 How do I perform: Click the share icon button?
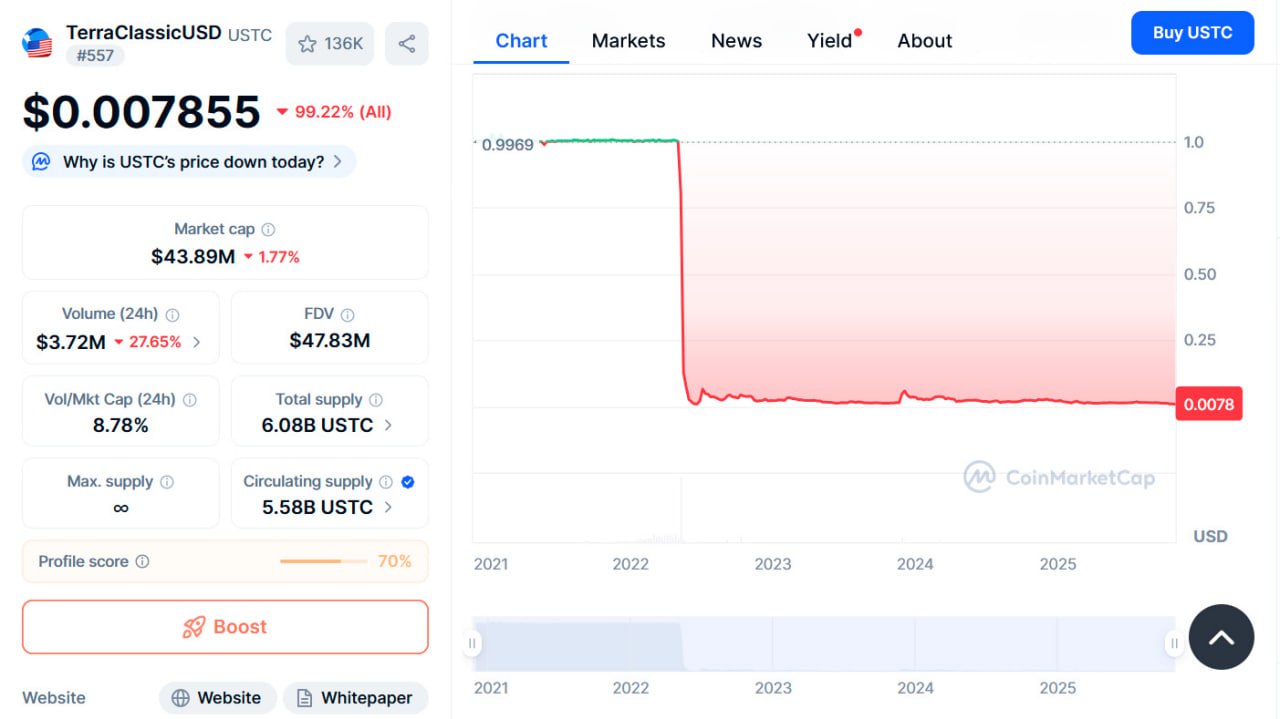(406, 44)
